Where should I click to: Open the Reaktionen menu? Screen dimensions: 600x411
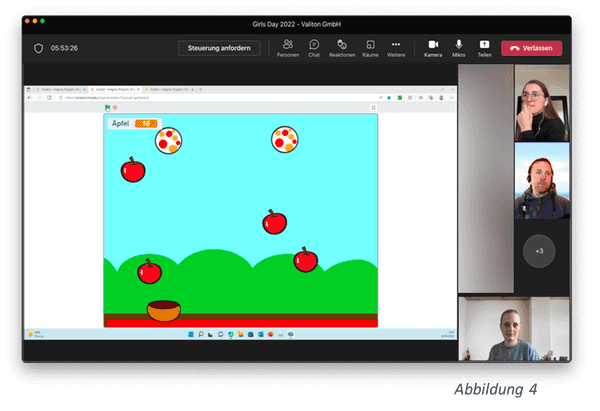(342, 47)
